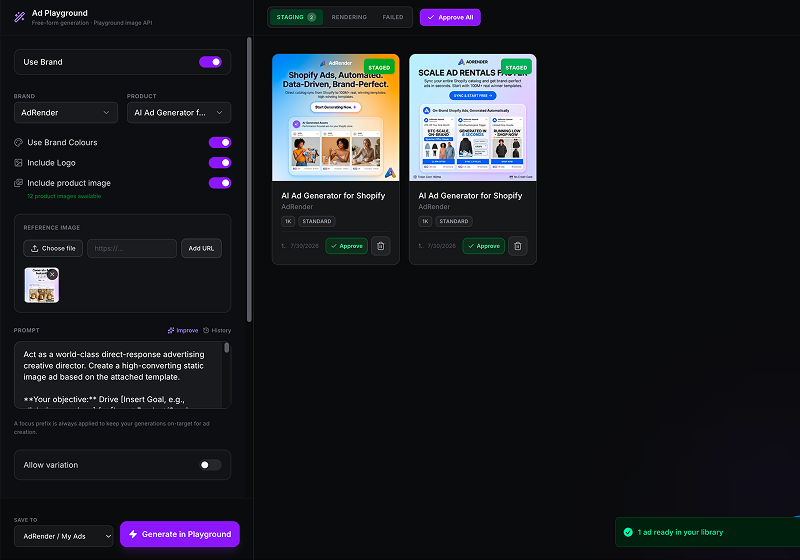Click the palette icon beside Use Brand Colours

tap(18, 142)
